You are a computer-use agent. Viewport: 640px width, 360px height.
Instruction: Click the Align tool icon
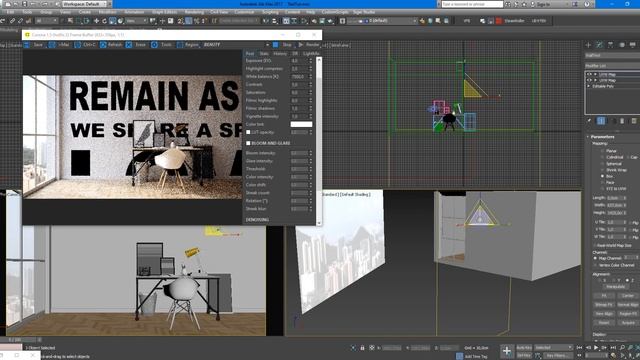(x=275, y=21)
